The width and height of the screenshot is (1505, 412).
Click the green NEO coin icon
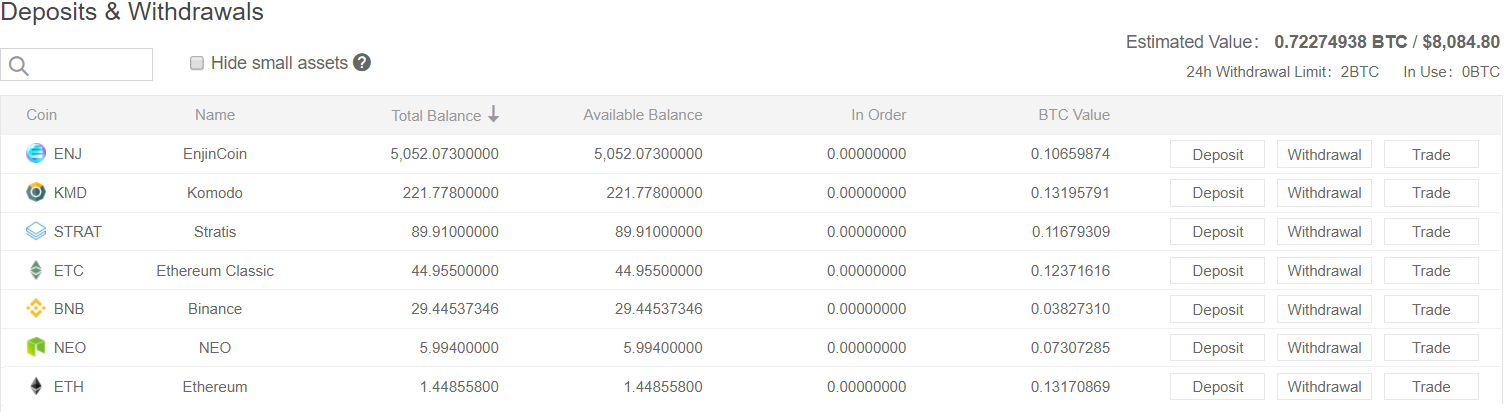tap(36, 348)
